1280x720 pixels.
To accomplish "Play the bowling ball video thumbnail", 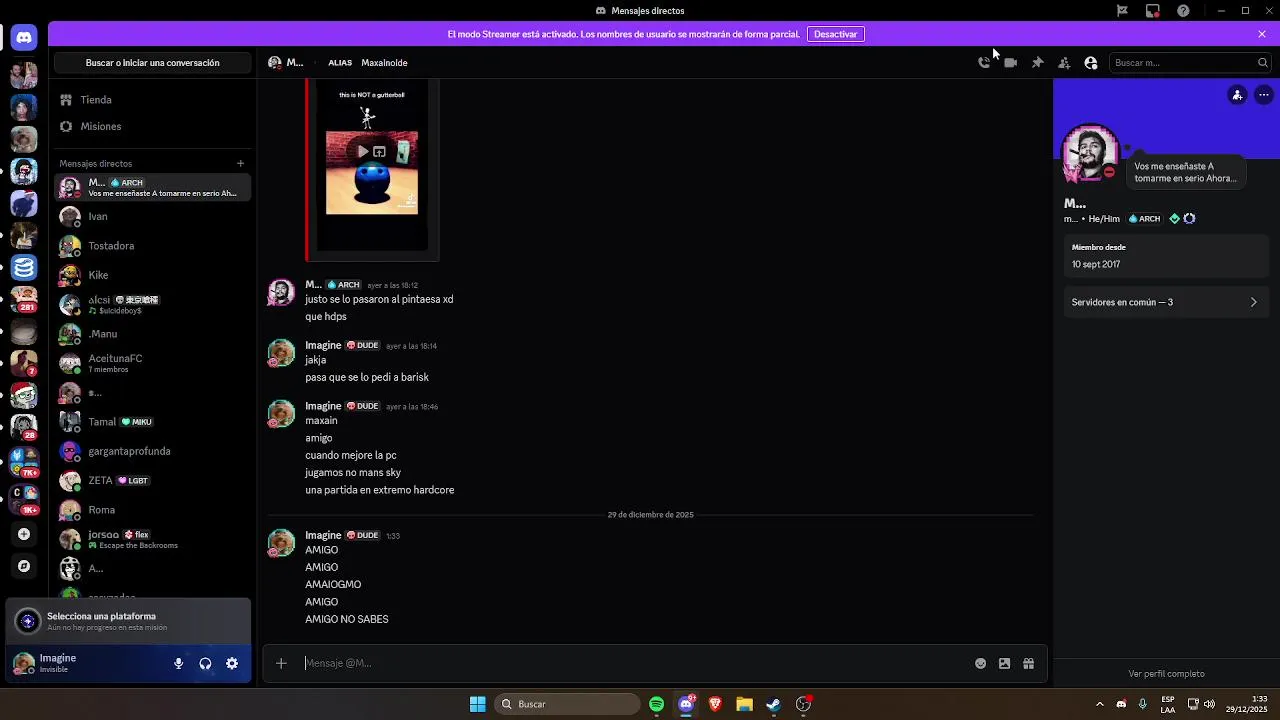I will [x=362, y=152].
